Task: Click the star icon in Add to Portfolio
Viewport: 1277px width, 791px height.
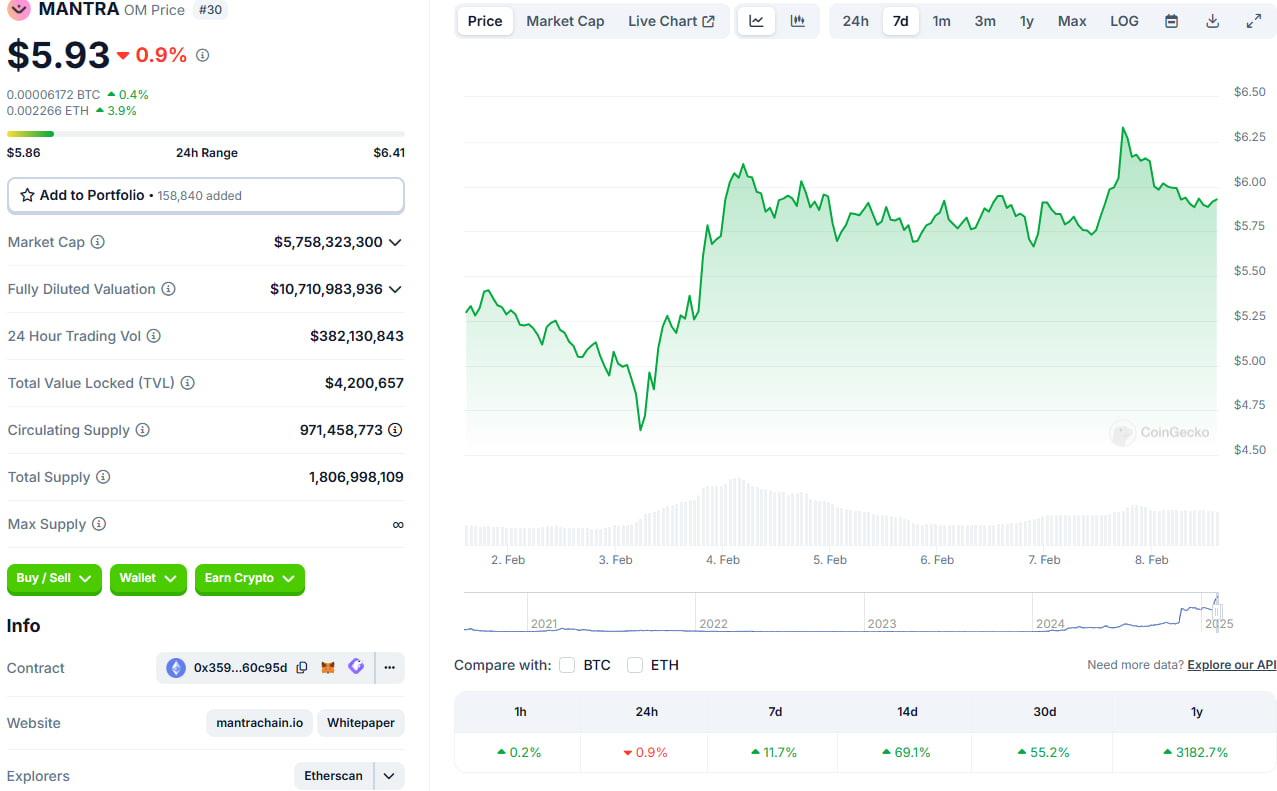Action: click(x=27, y=195)
